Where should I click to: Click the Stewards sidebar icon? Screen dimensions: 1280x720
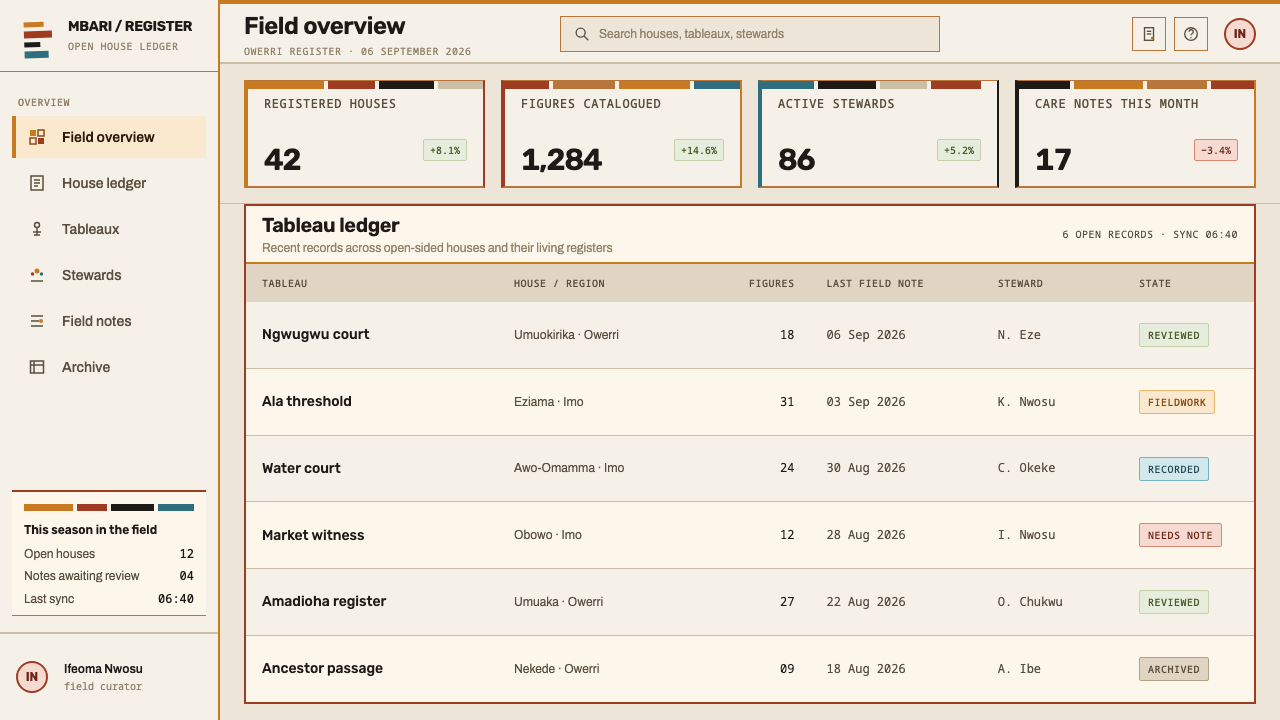point(37,275)
